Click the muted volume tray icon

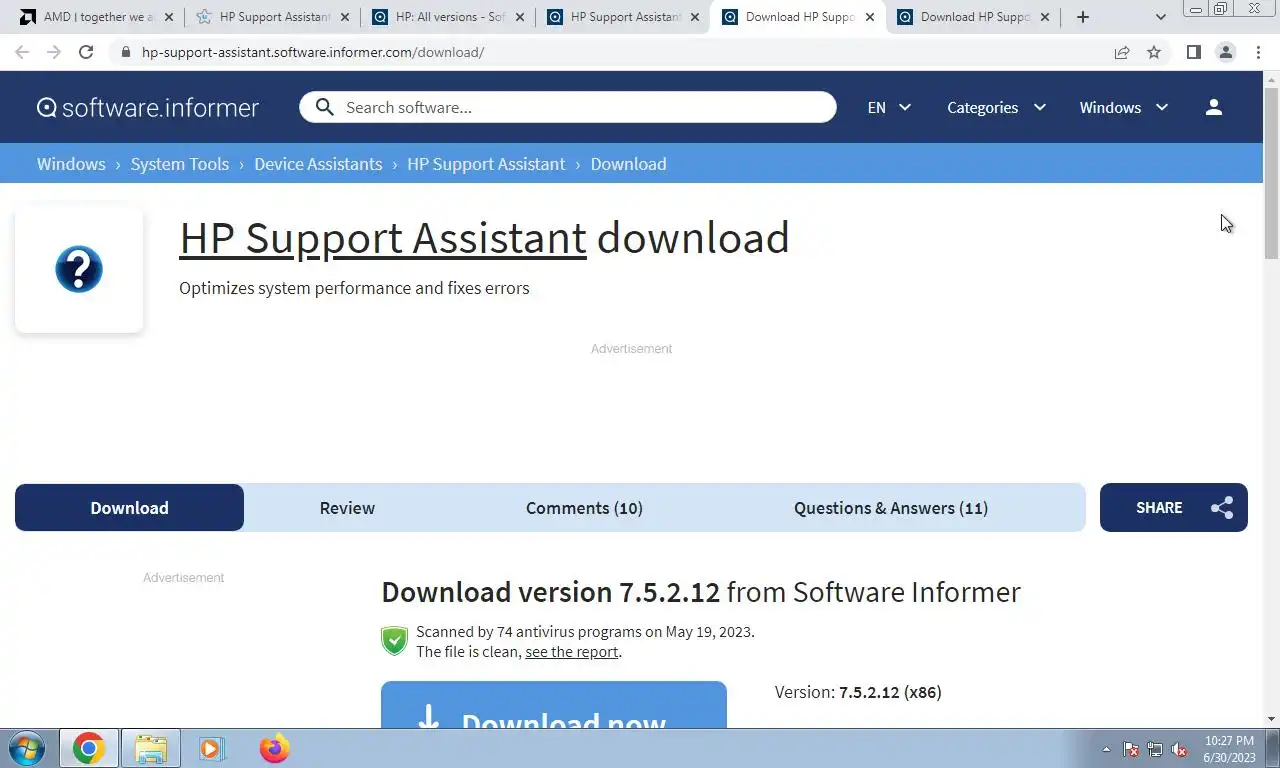click(1179, 749)
